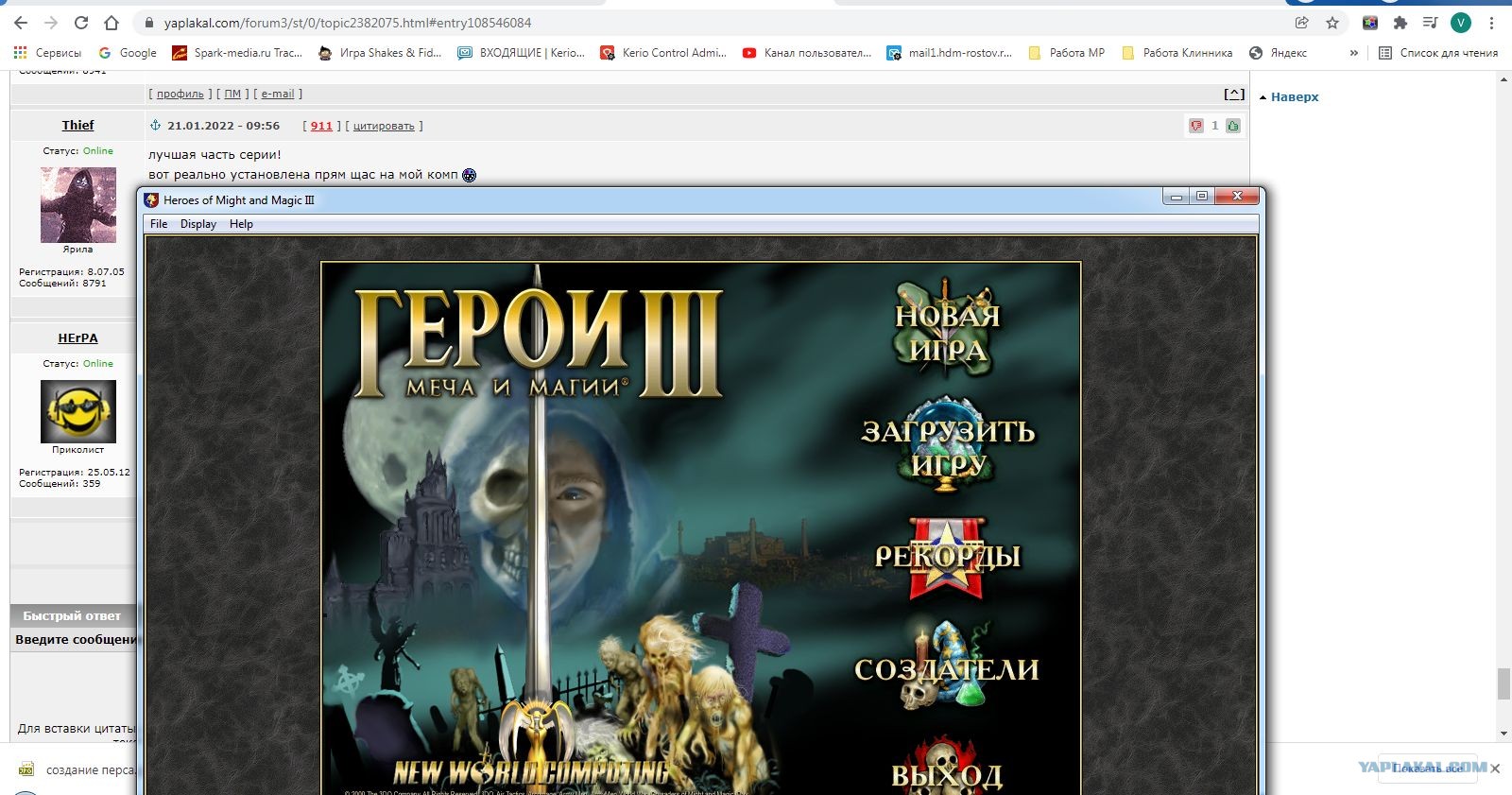1512x795 pixels.
Task: Open Thief's avatar image
Action: pos(78,205)
